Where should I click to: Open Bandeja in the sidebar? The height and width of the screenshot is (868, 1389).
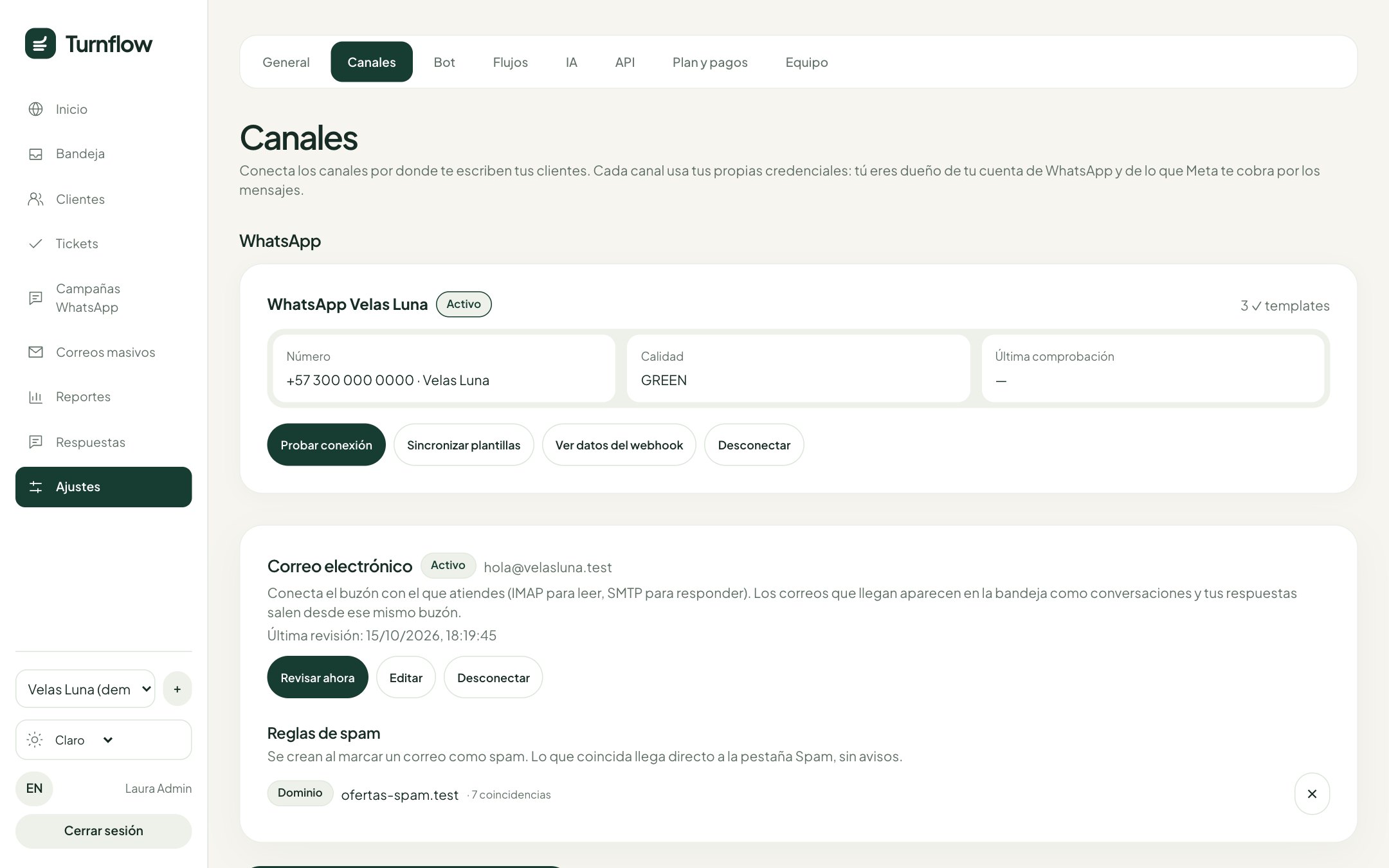pyautogui.click(x=104, y=154)
